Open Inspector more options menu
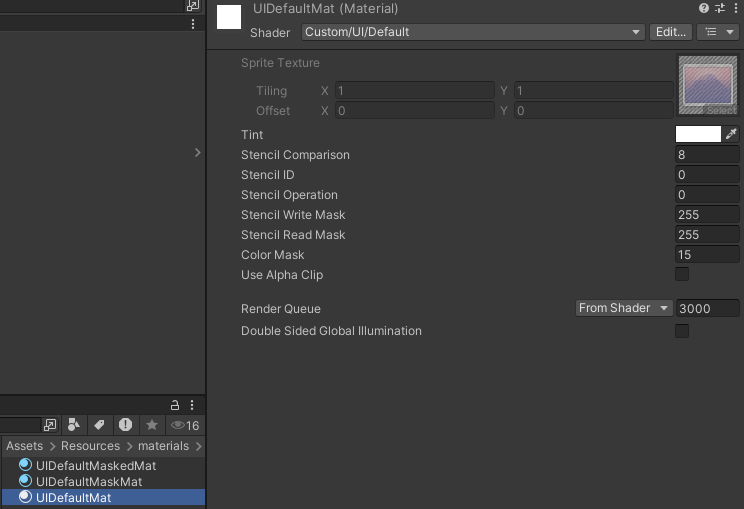This screenshot has width=744, height=509. click(x=735, y=8)
